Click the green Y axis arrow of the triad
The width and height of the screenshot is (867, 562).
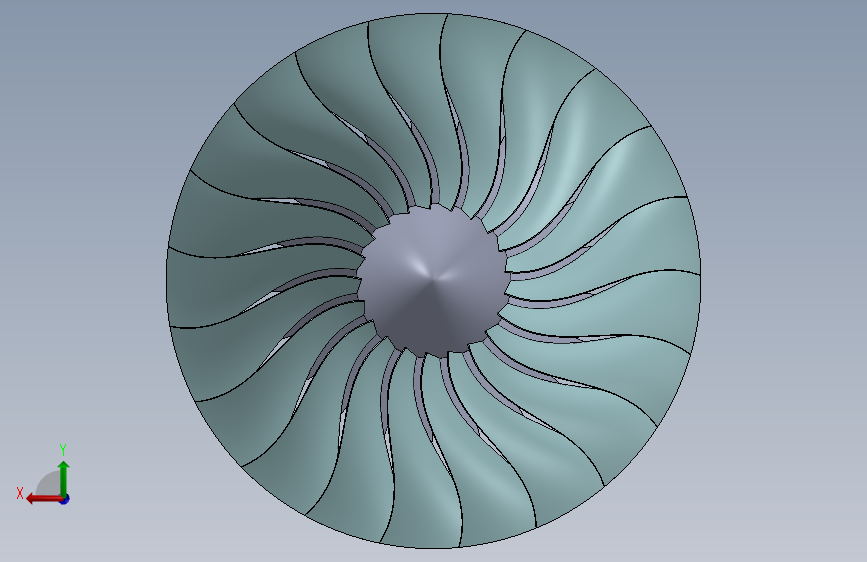[64, 478]
